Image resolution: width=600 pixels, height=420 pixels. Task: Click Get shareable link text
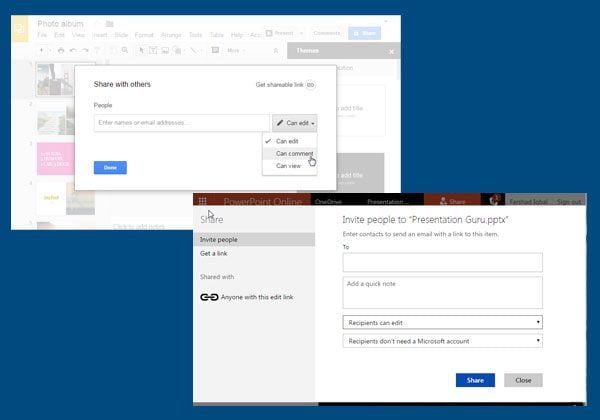point(279,85)
